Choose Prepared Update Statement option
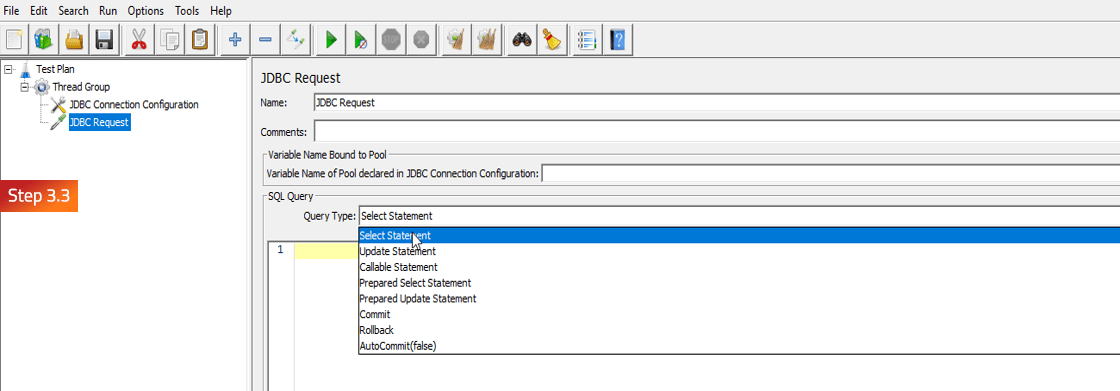The width and height of the screenshot is (1120, 391). pyautogui.click(x=739, y=299)
